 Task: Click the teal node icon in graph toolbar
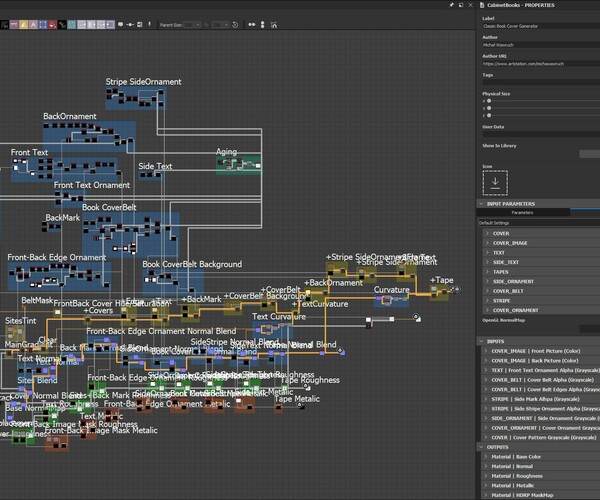72,24
